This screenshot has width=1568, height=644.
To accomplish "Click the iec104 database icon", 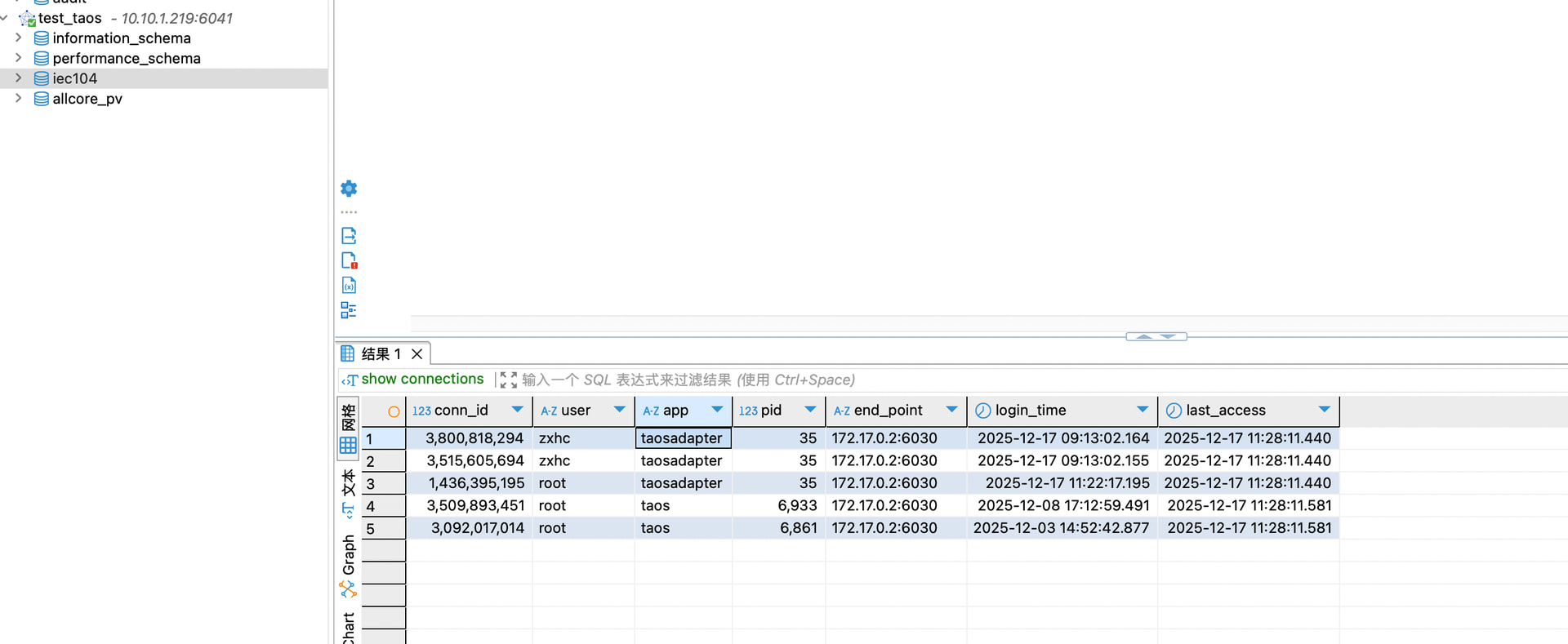I will (41, 78).
